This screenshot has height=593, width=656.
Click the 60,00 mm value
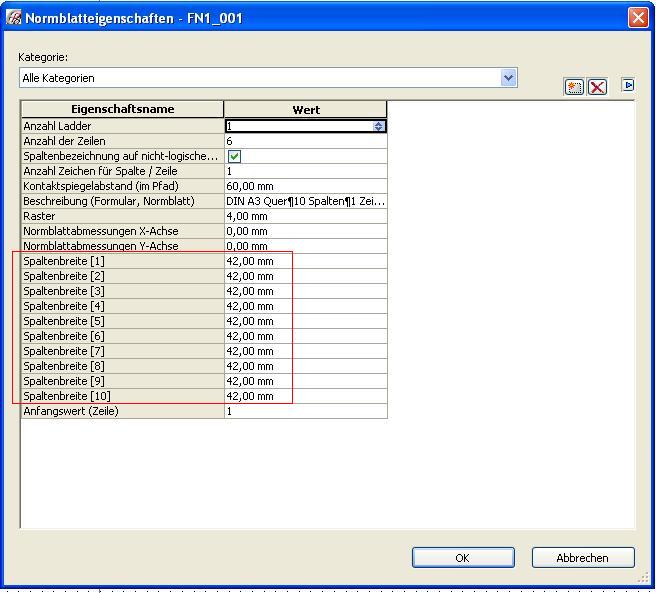[x=306, y=186]
